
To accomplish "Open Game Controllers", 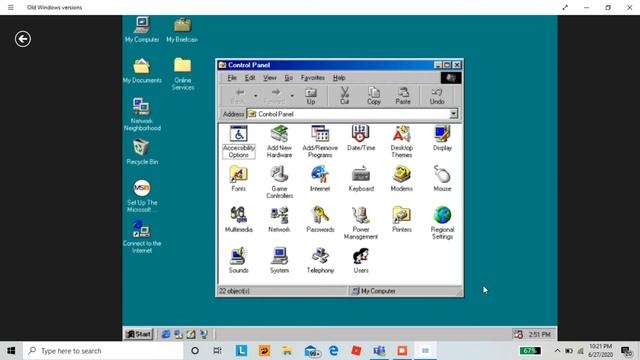I will tap(279, 182).
